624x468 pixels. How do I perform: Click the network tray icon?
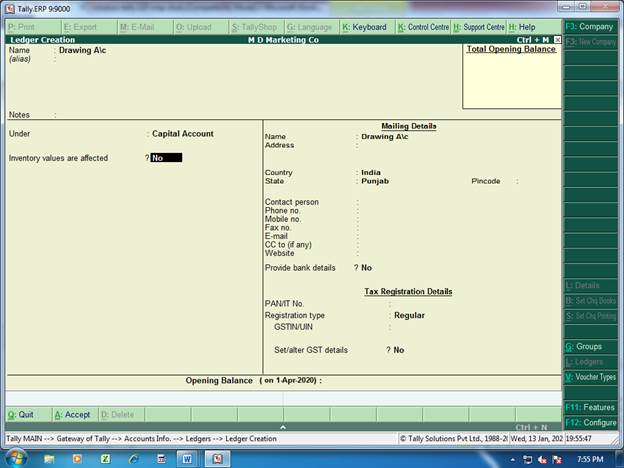click(528, 460)
